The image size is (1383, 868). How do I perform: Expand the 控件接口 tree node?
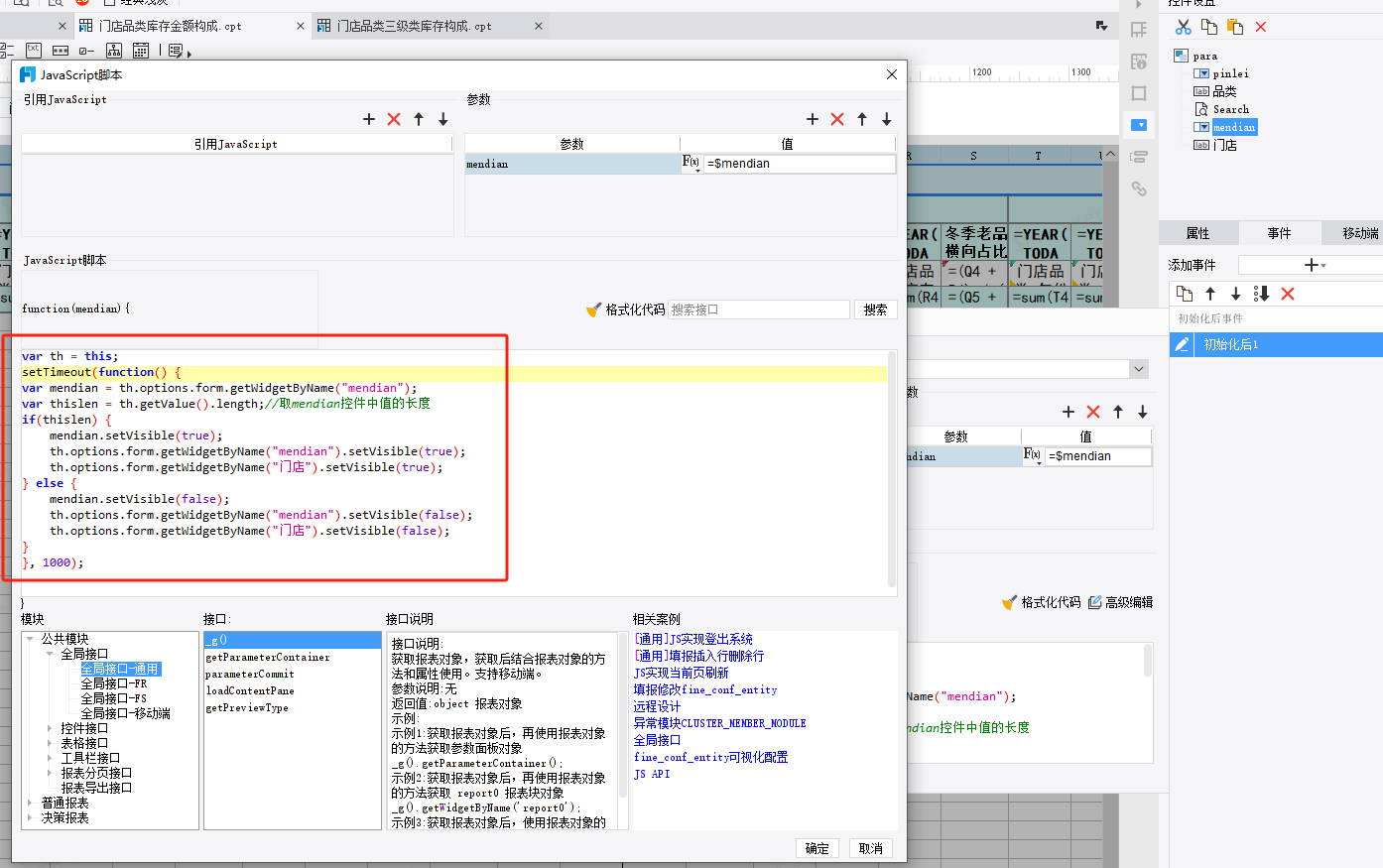click(x=50, y=728)
